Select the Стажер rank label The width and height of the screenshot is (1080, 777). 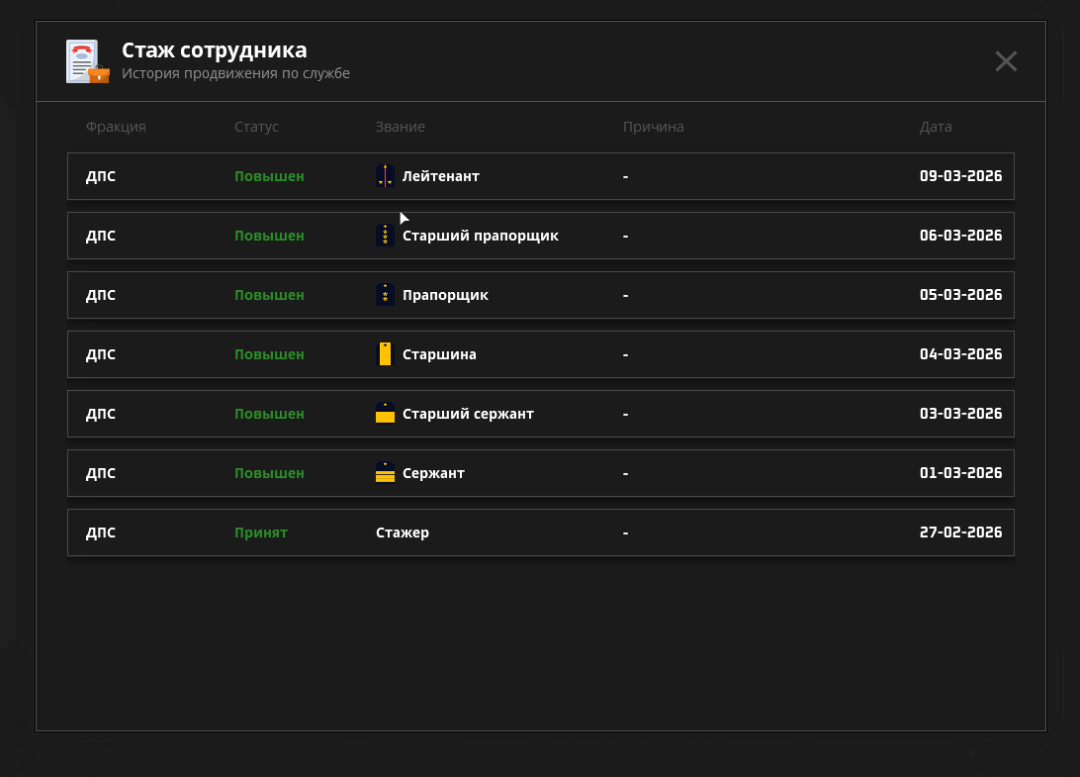(402, 533)
